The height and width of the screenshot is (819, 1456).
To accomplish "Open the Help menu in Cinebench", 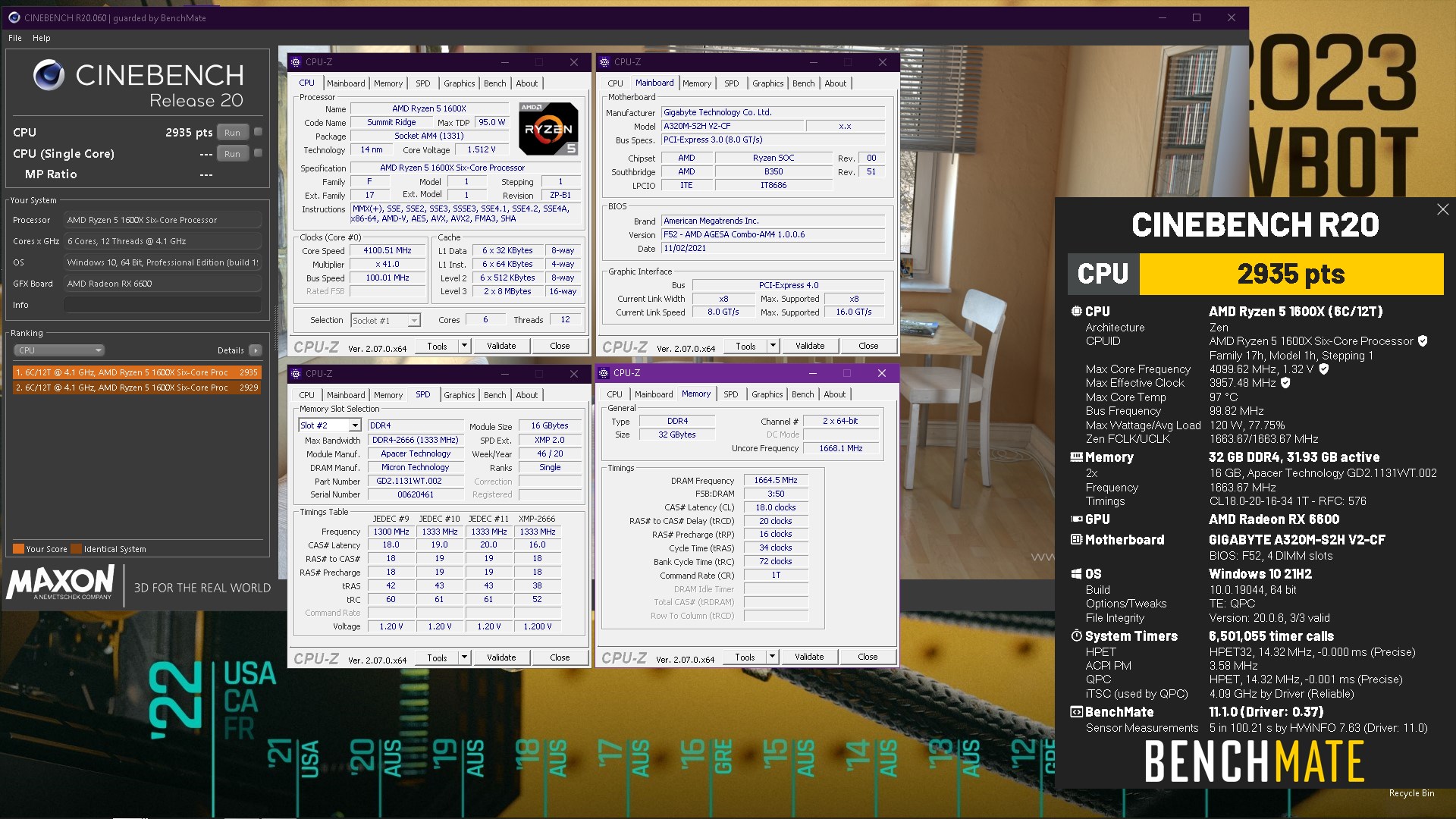I will (x=41, y=38).
